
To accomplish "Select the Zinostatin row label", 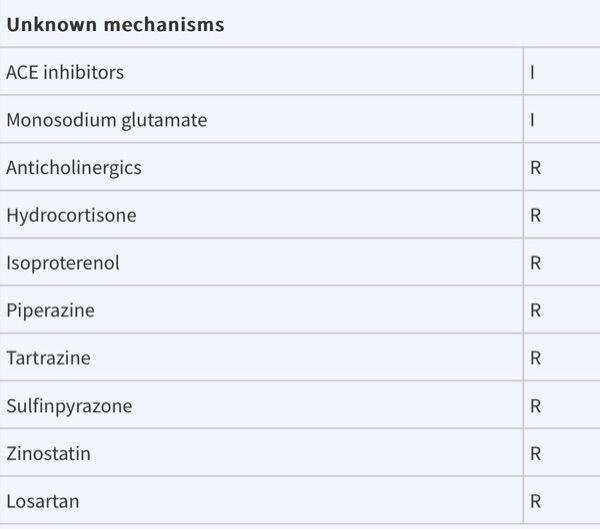I will tap(48, 453).
